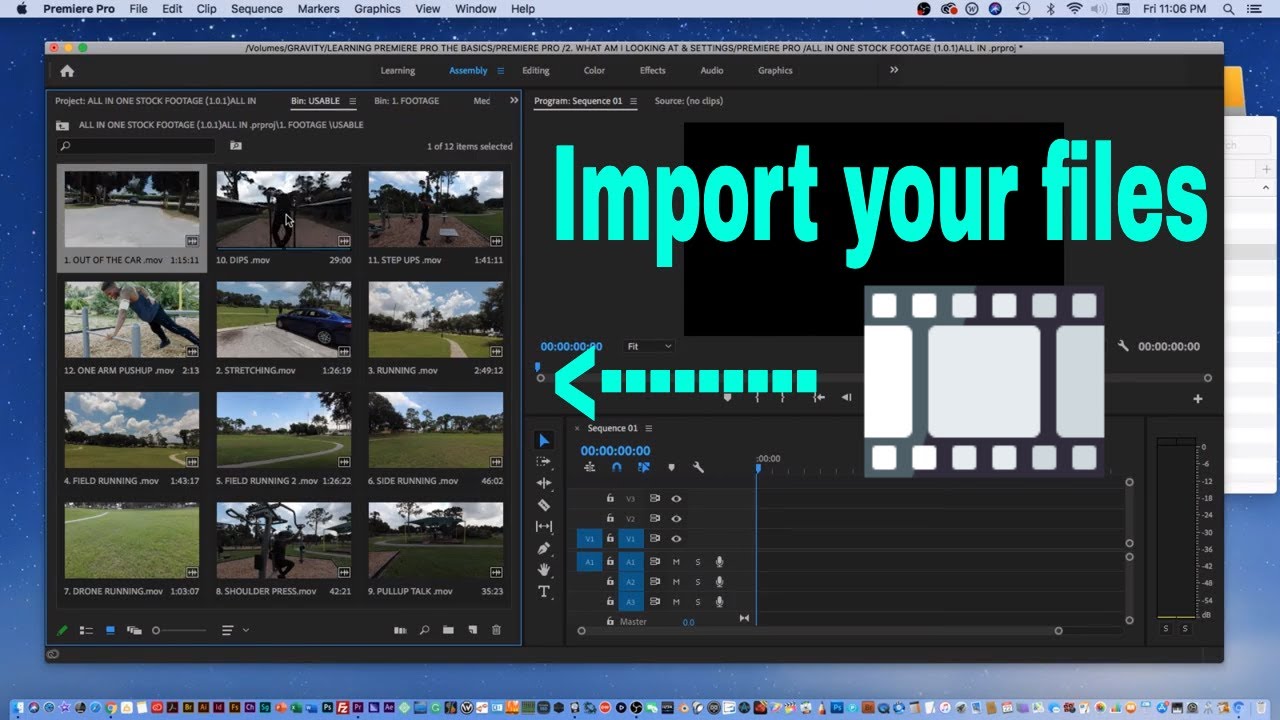Open Program monitor button editor plus
This screenshot has width=1280, height=720.
pos(1198,399)
